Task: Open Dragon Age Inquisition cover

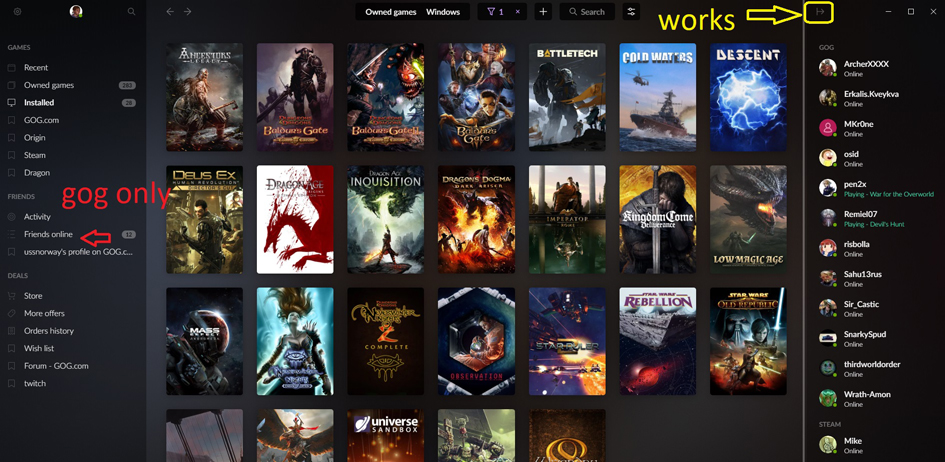Action: [x=386, y=219]
